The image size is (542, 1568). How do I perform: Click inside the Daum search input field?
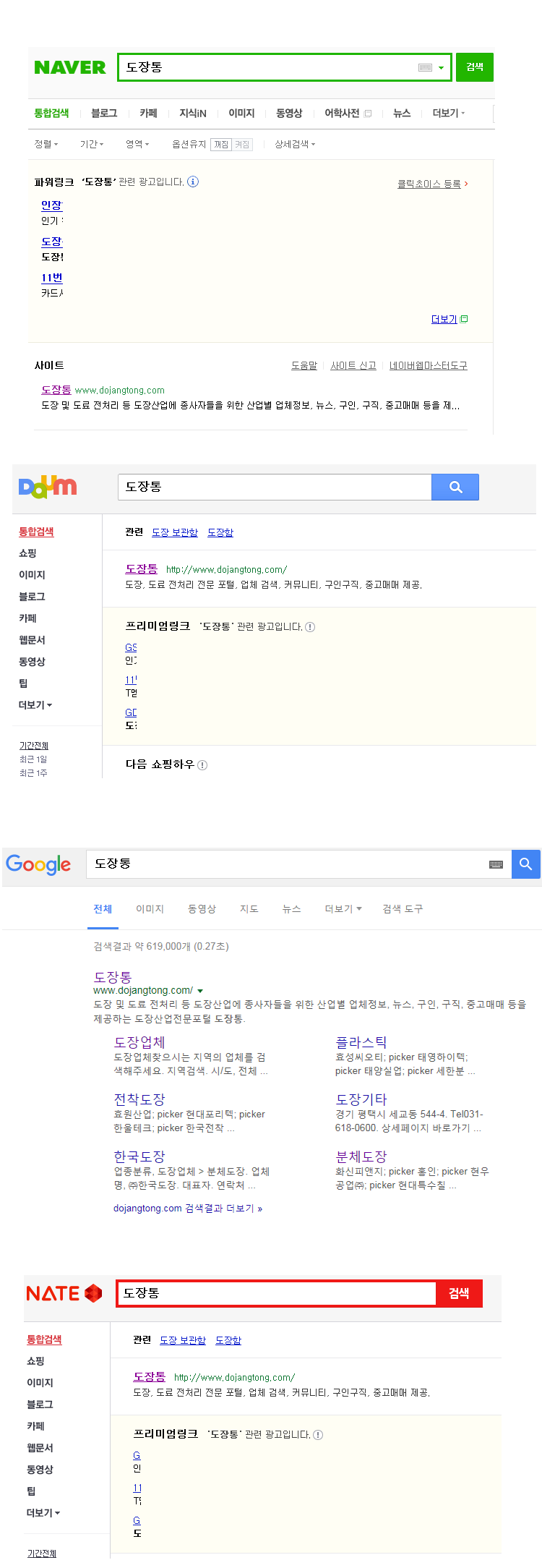(275, 487)
